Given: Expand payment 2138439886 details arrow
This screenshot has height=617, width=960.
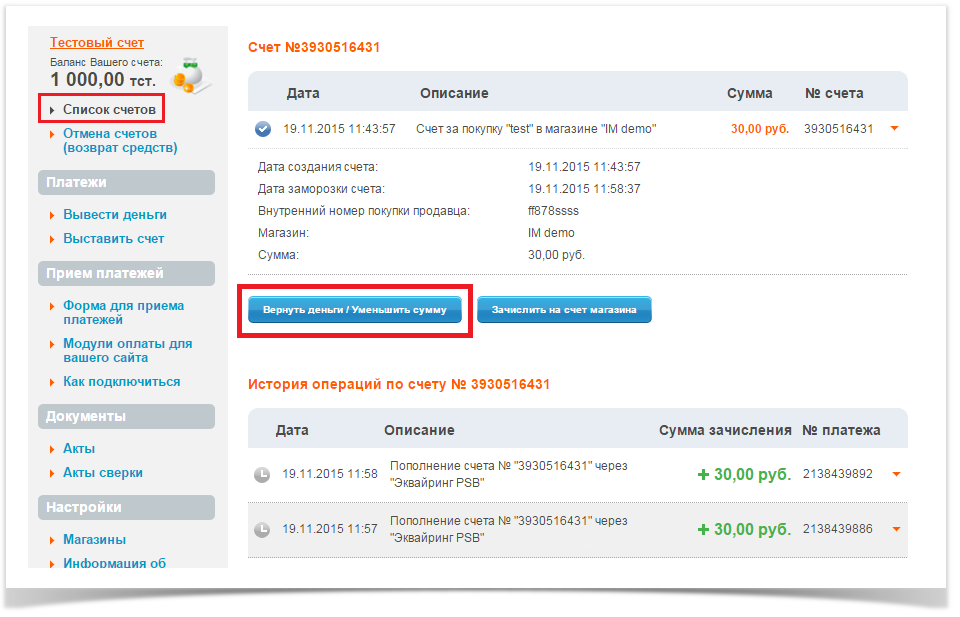Looking at the screenshot, I should click(x=896, y=529).
